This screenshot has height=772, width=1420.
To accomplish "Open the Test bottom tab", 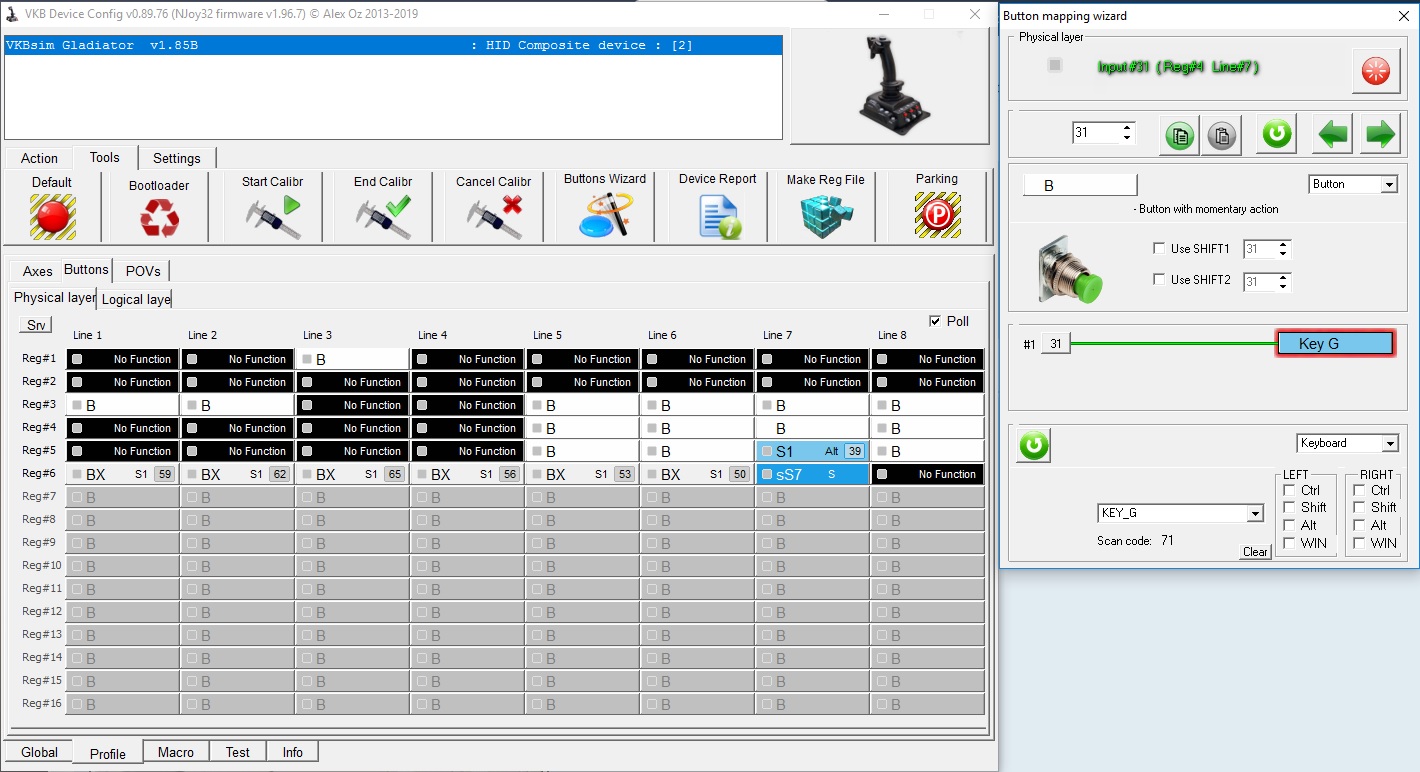I will (x=238, y=752).
